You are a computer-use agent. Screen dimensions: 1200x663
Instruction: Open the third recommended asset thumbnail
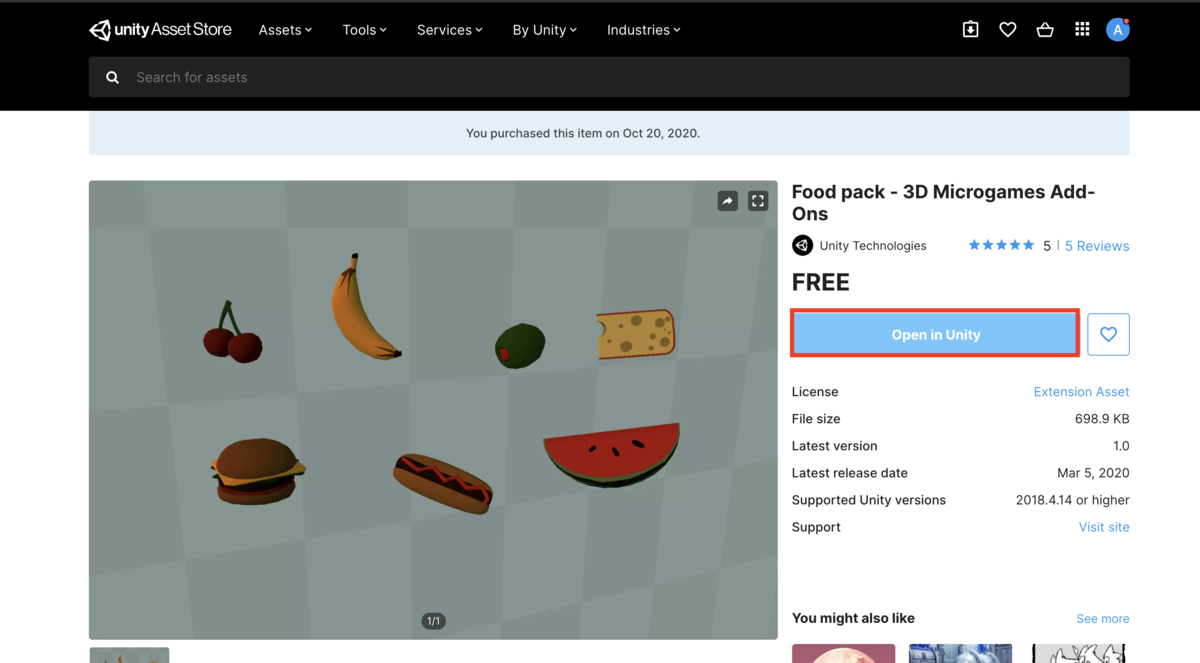point(1079,653)
